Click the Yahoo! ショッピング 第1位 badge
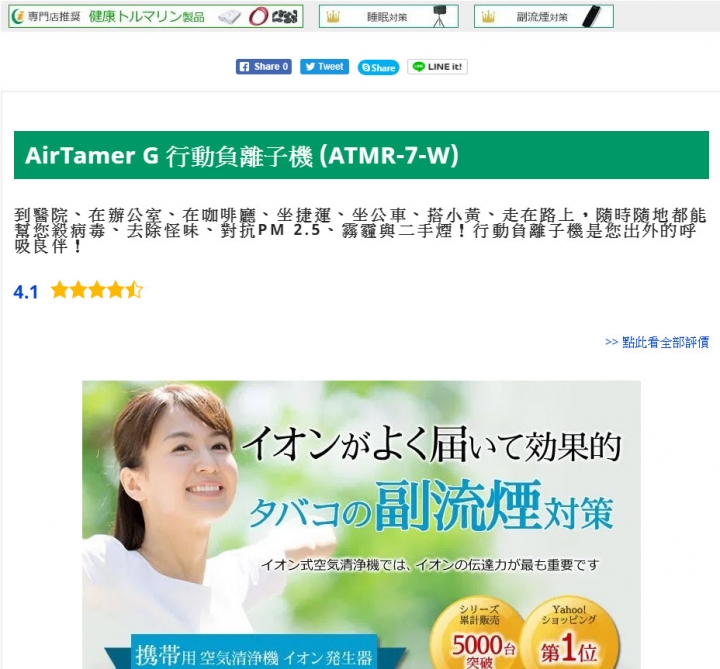 569,634
